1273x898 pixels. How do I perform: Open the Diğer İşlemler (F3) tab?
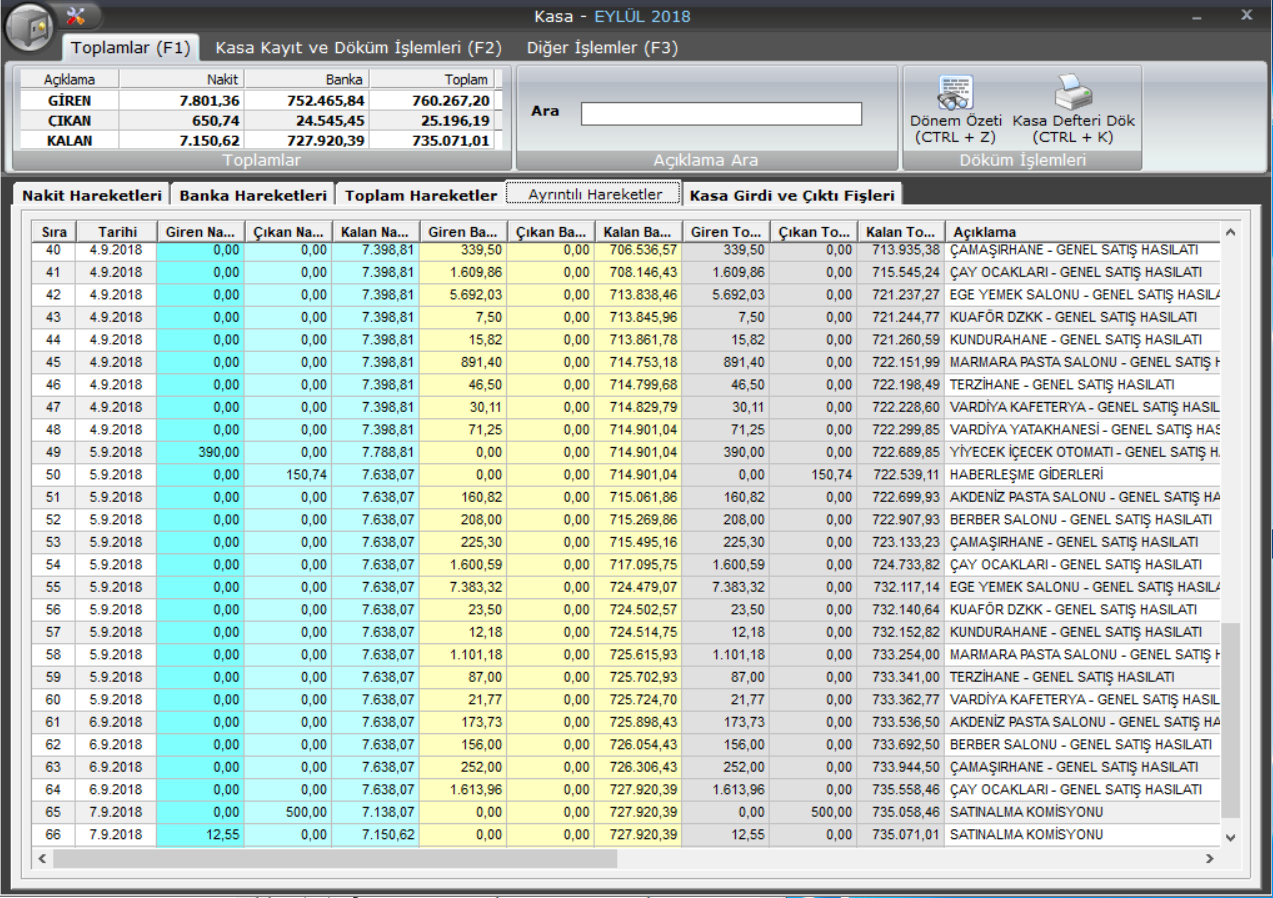[x=601, y=47]
